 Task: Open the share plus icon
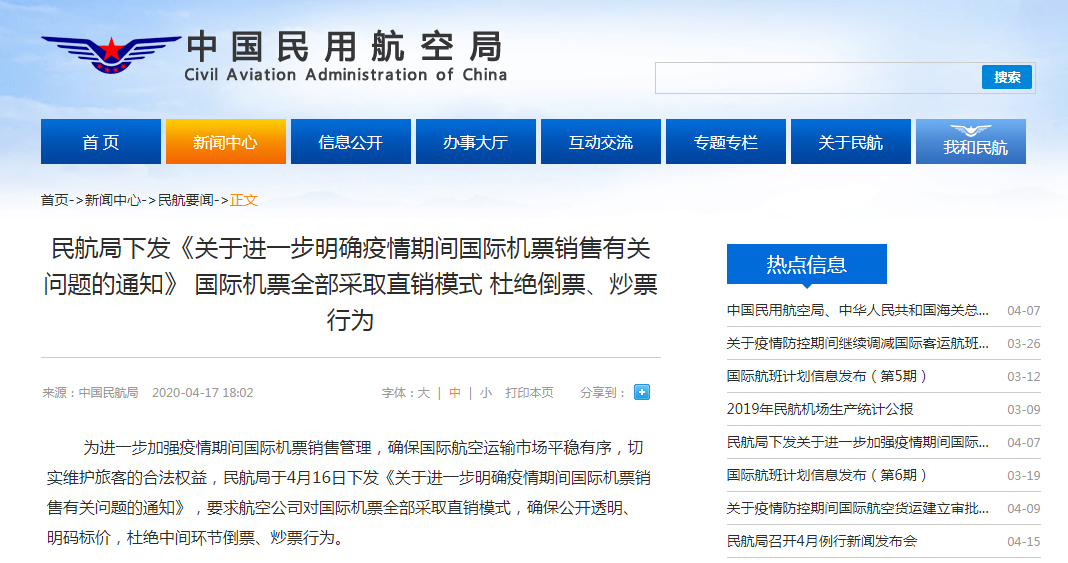[x=642, y=392]
